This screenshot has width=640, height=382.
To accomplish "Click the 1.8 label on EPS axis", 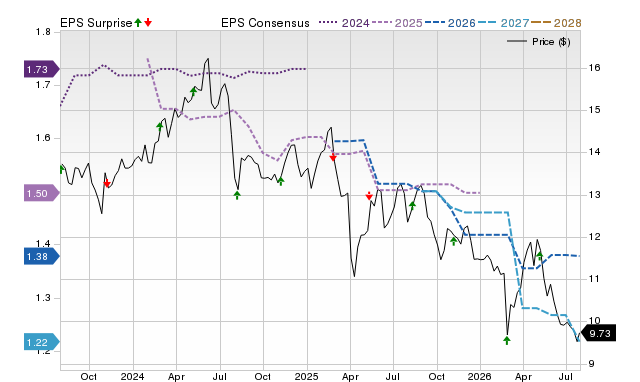I will tap(43, 32).
